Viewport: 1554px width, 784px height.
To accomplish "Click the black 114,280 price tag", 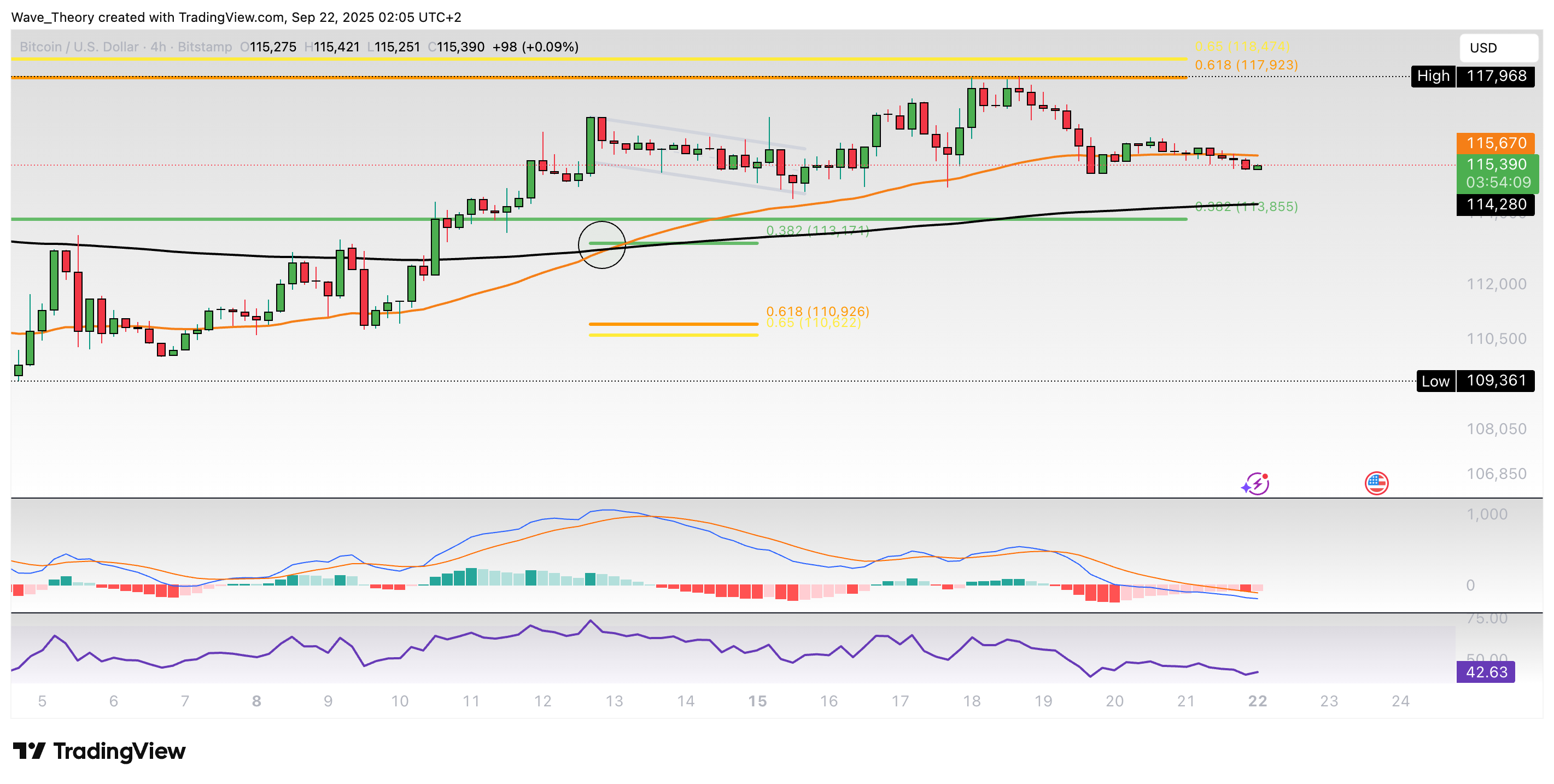I will [1495, 204].
